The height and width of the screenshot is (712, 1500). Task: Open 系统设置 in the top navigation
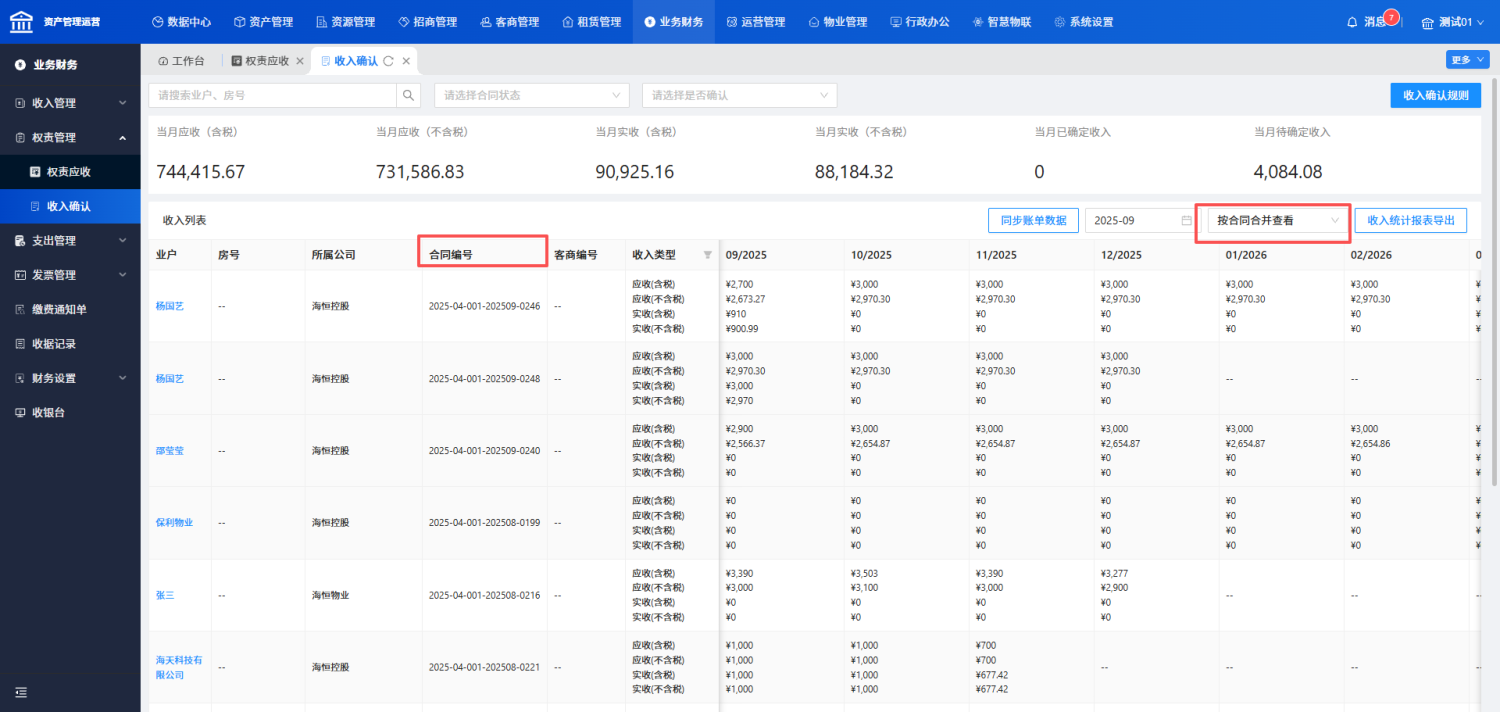1084,22
